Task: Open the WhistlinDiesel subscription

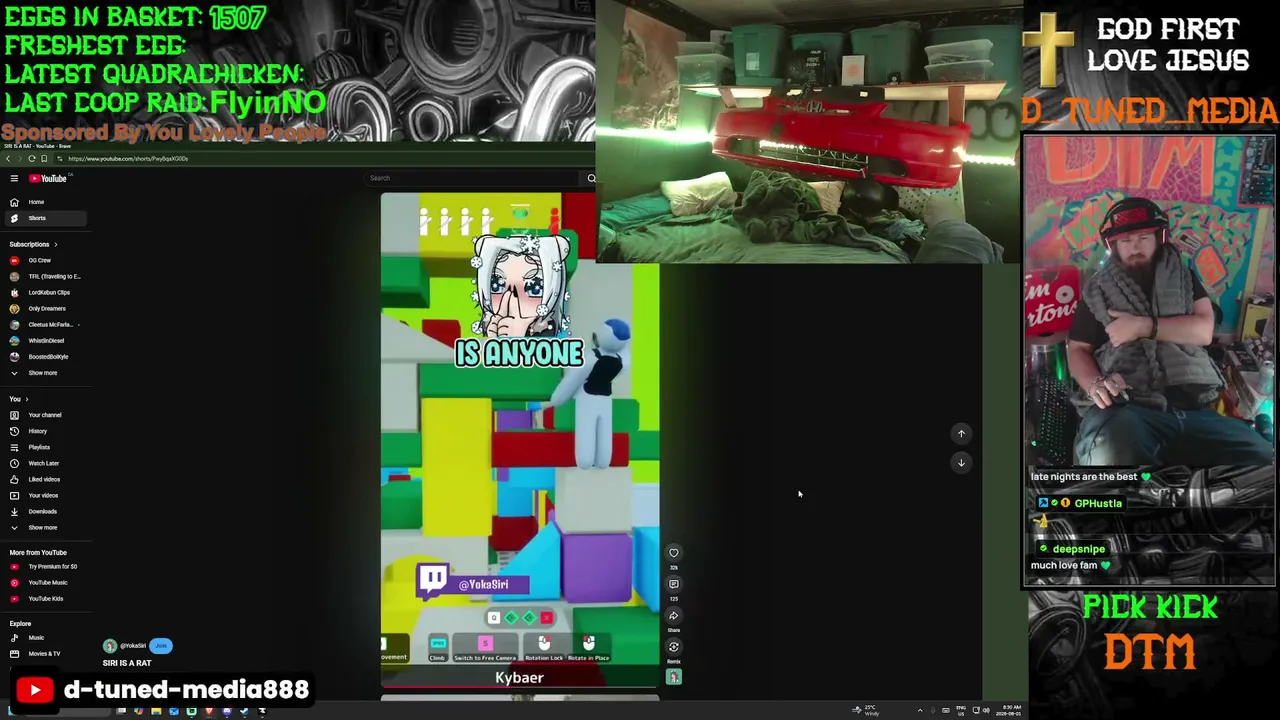Action: pos(44,340)
